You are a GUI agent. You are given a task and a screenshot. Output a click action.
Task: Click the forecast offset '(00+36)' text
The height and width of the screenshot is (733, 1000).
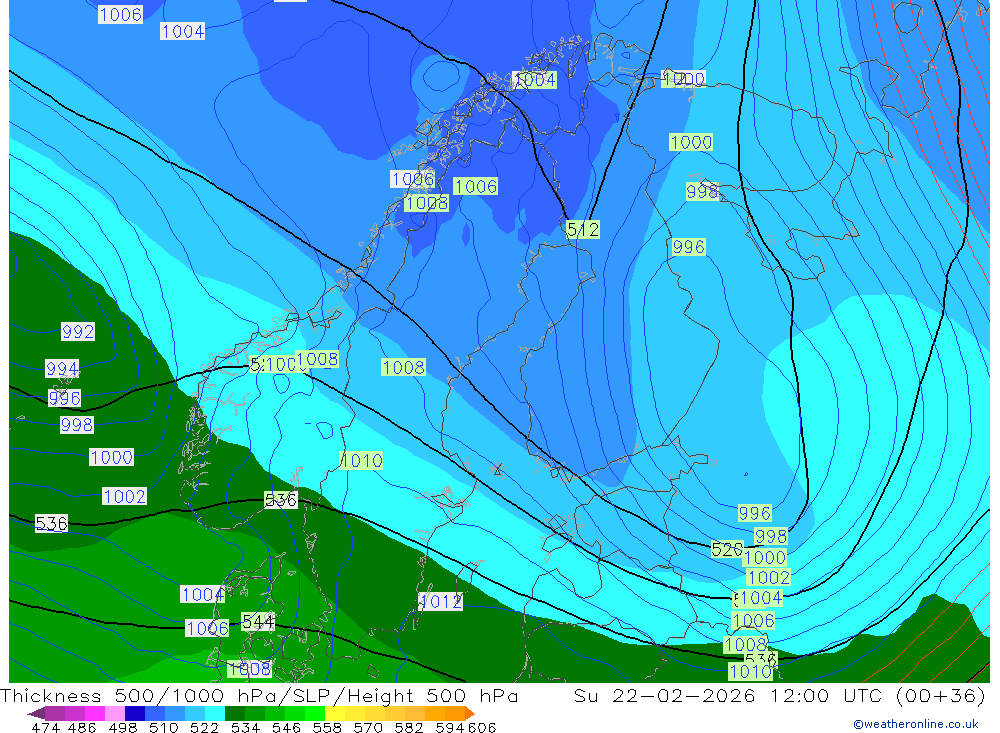(x=941, y=695)
